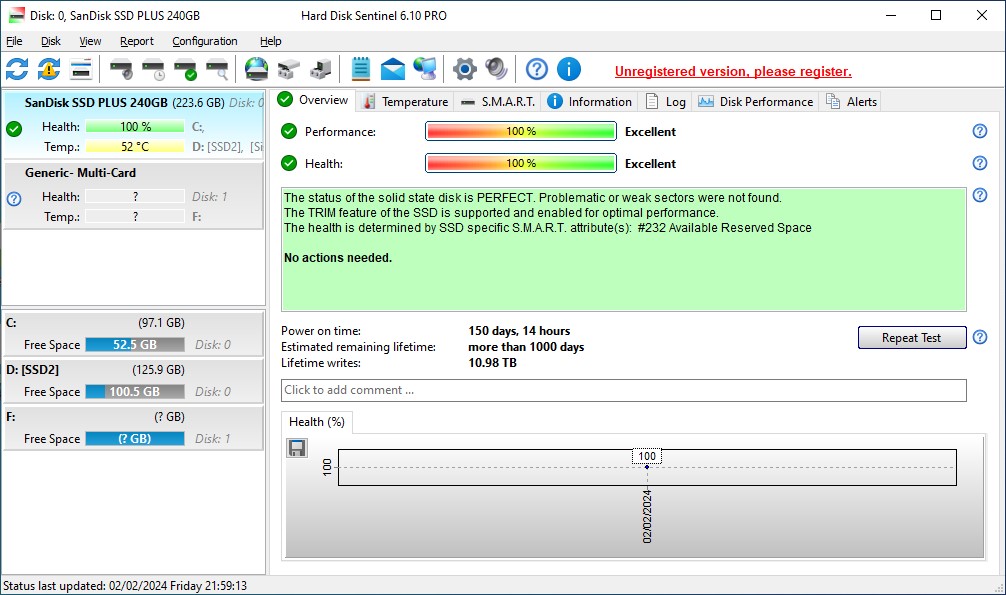Viewport: 1006px width, 595px height.
Task: Open the File menu
Action: click(x=14, y=41)
